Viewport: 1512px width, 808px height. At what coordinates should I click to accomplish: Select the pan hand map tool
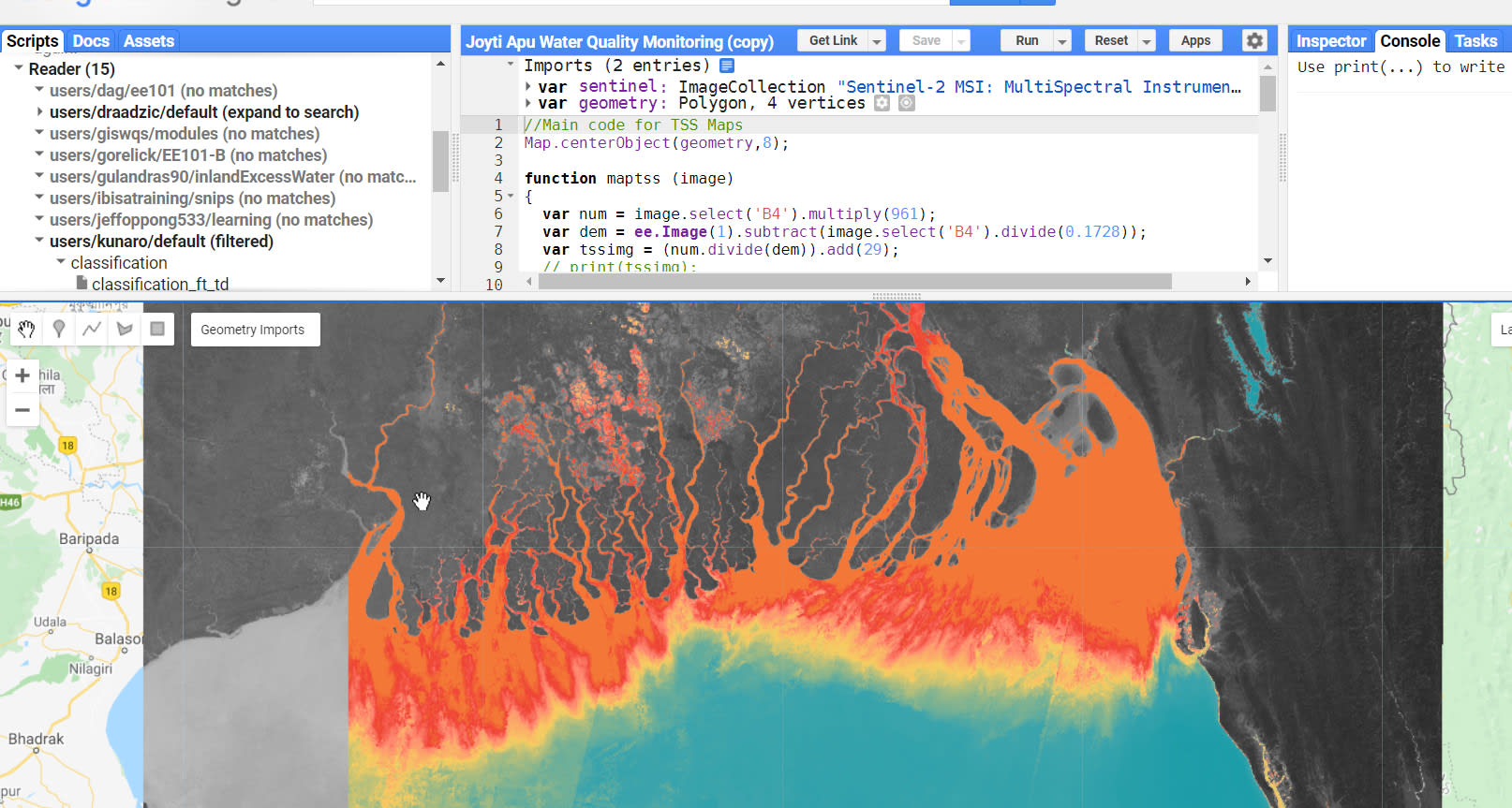[26, 329]
